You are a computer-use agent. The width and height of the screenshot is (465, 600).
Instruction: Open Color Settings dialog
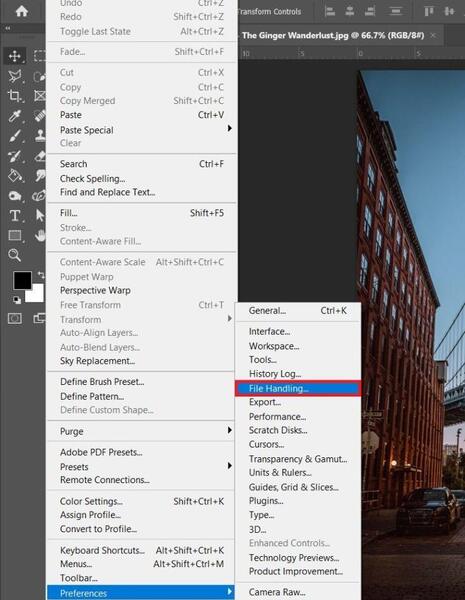click(x=142, y=501)
